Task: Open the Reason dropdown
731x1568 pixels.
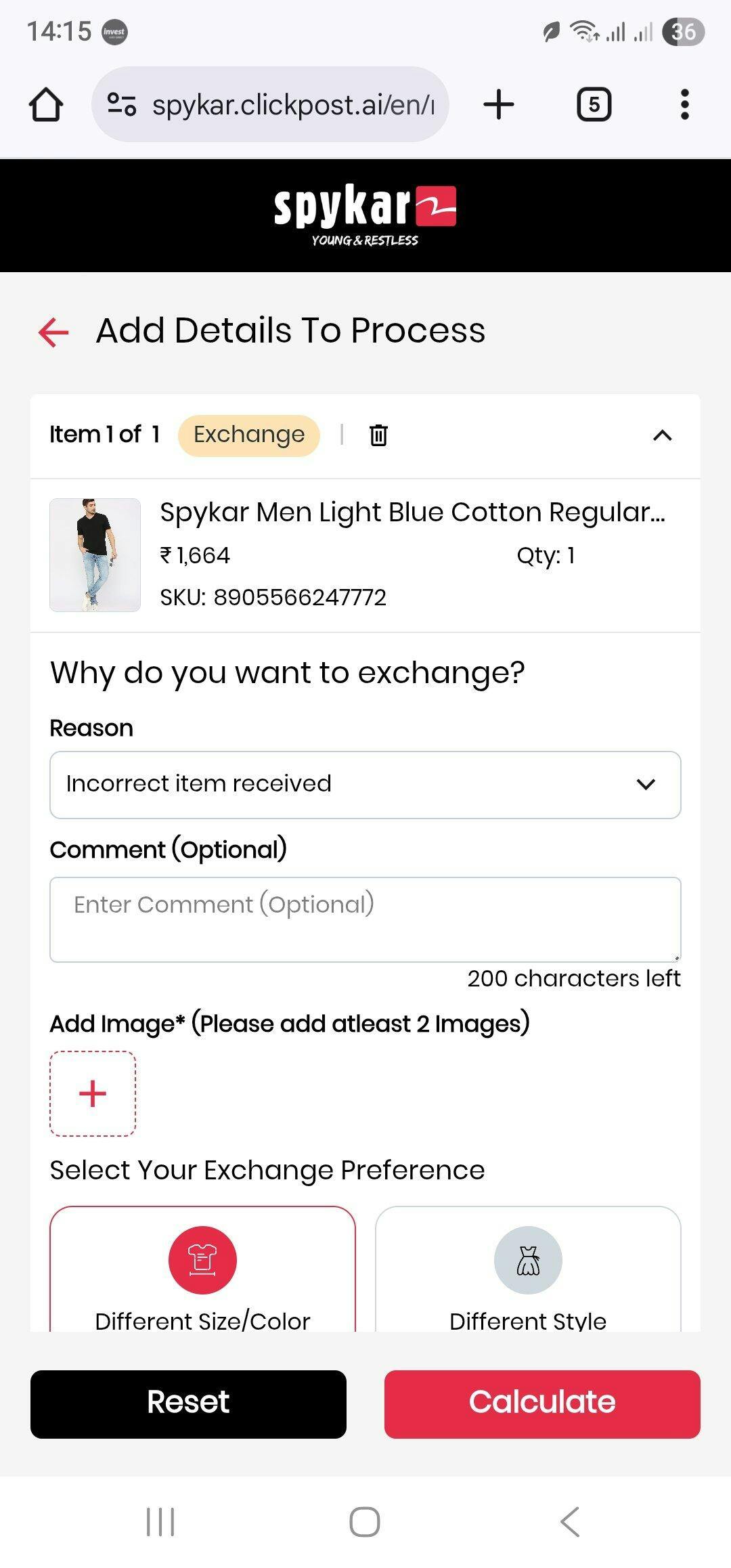Action: coord(365,785)
